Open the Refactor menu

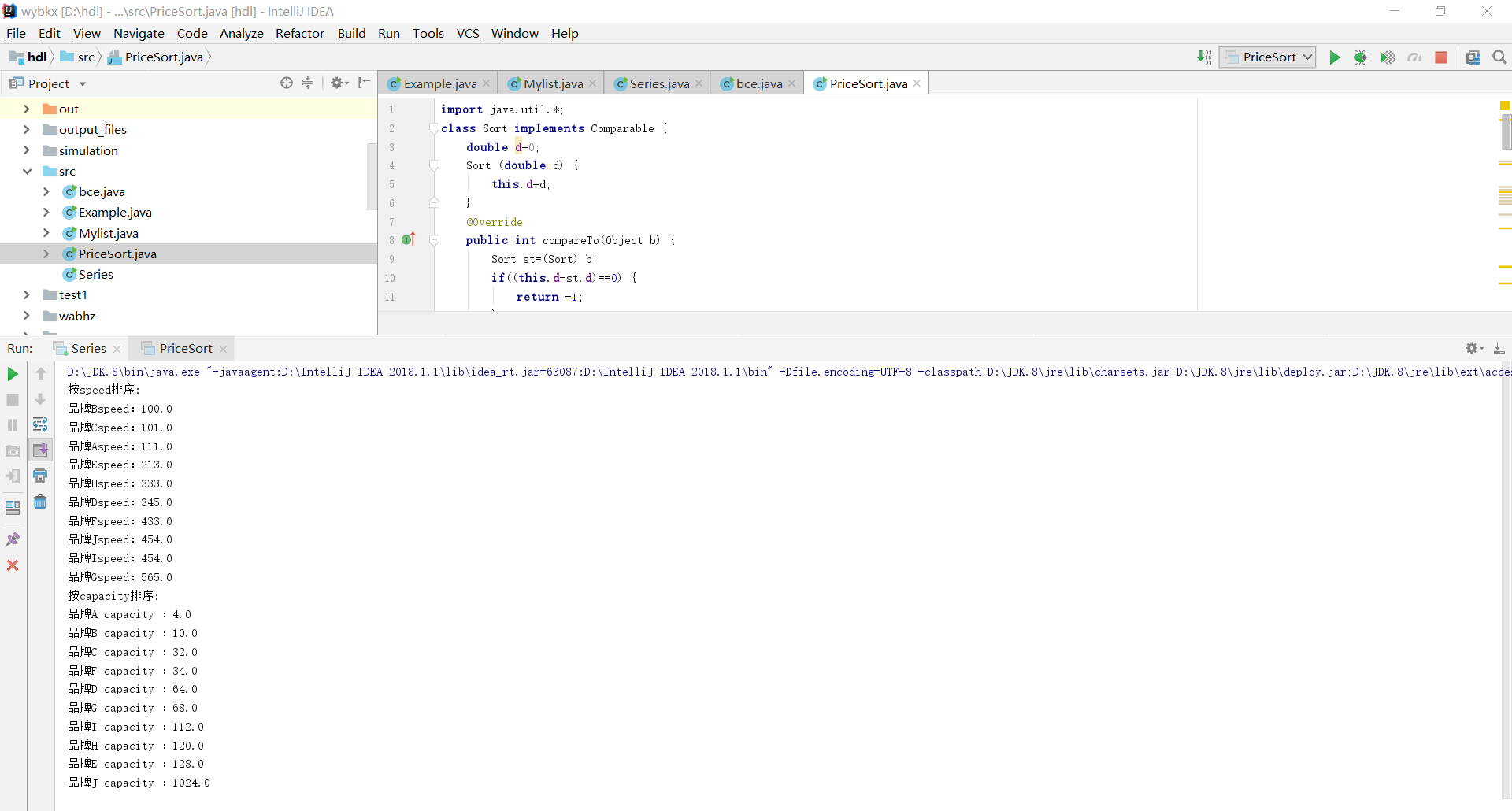(300, 33)
